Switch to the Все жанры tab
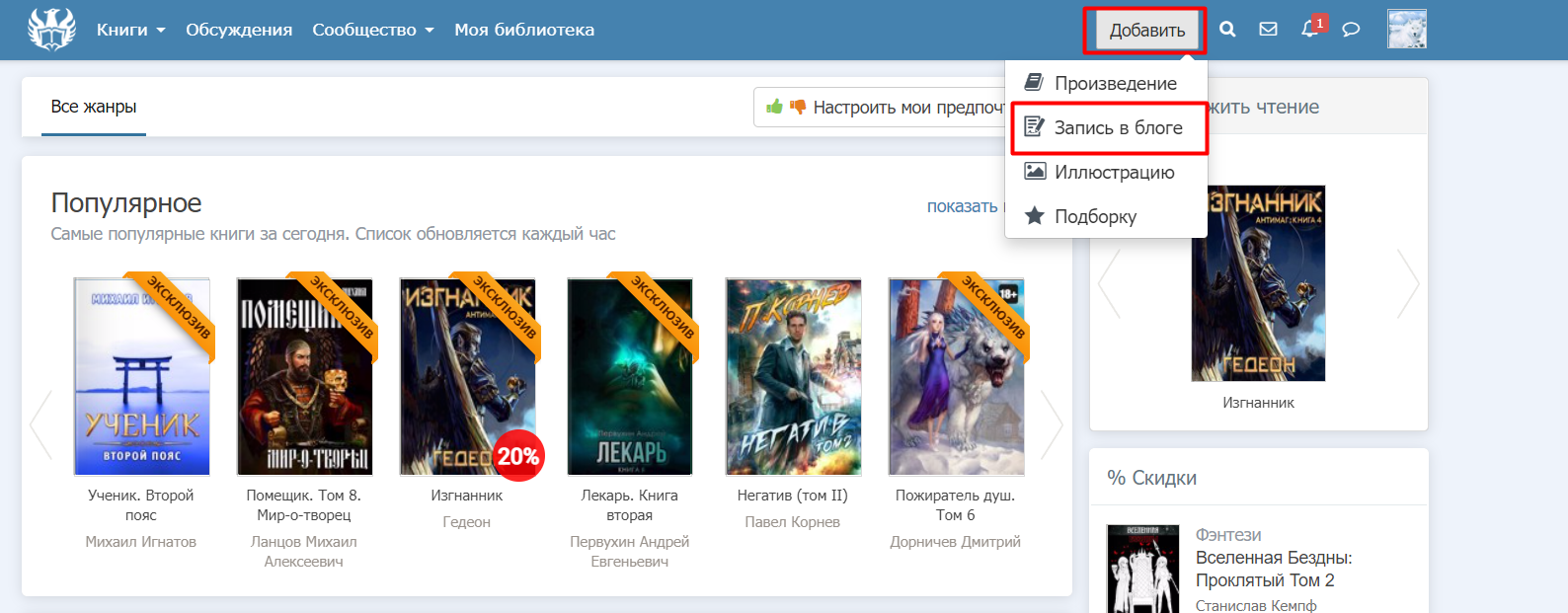This screenshot has width=1568, height=613. pos(94,107)
